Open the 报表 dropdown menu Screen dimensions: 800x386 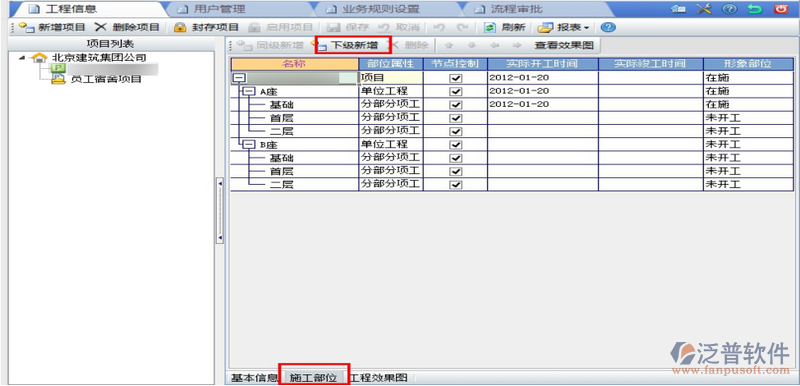click(563, 28)
